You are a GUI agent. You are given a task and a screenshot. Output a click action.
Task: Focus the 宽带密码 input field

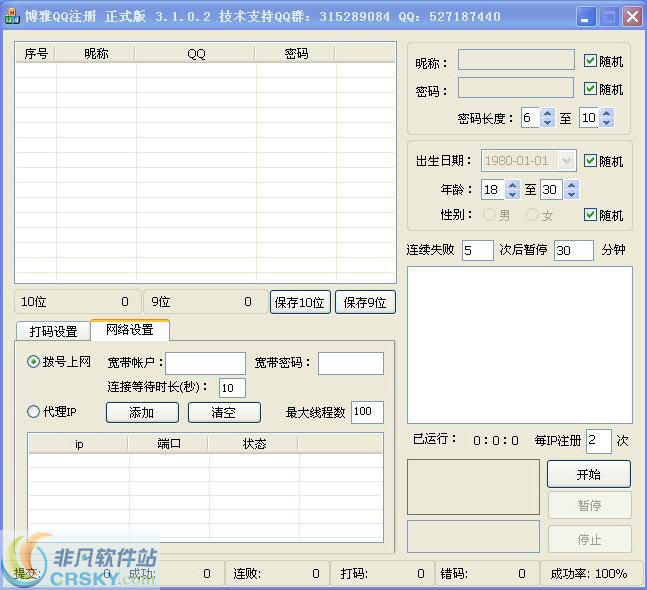(351, 363)
